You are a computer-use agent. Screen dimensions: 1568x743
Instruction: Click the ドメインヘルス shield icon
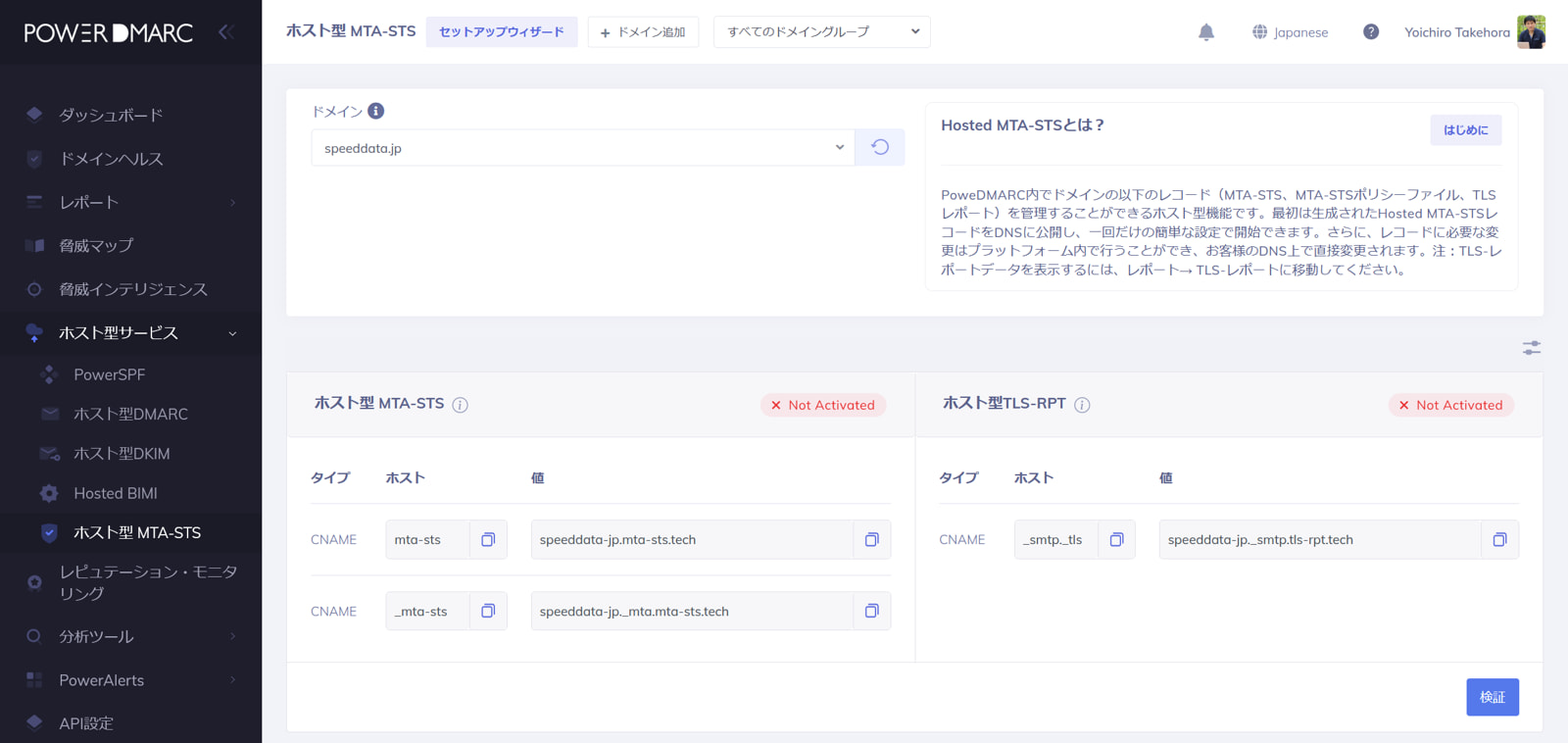coord(34,159)
